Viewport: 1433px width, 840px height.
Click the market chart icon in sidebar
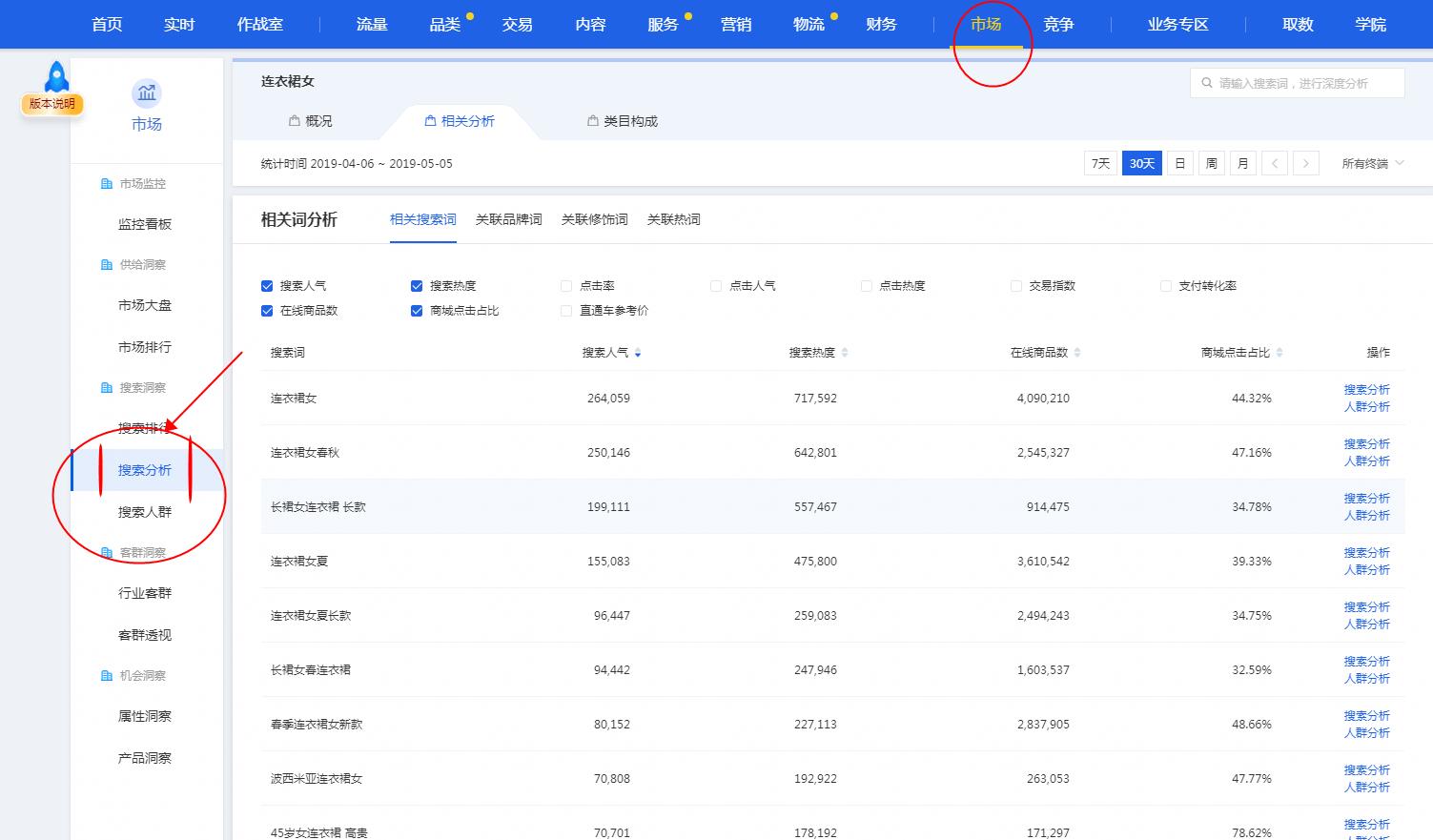click(147, 93)
